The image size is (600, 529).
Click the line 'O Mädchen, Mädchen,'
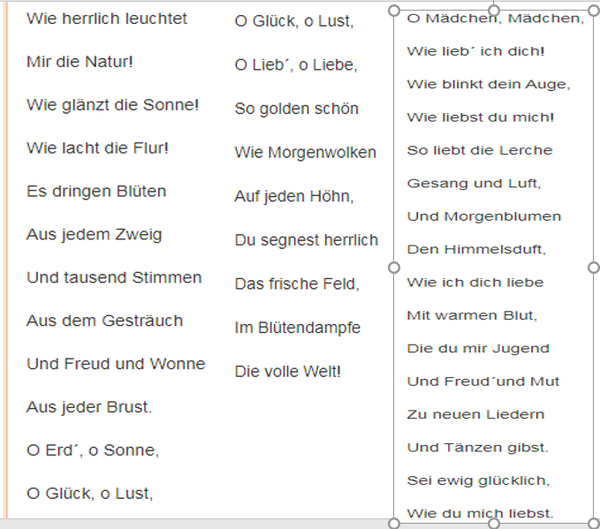point(496,19)
